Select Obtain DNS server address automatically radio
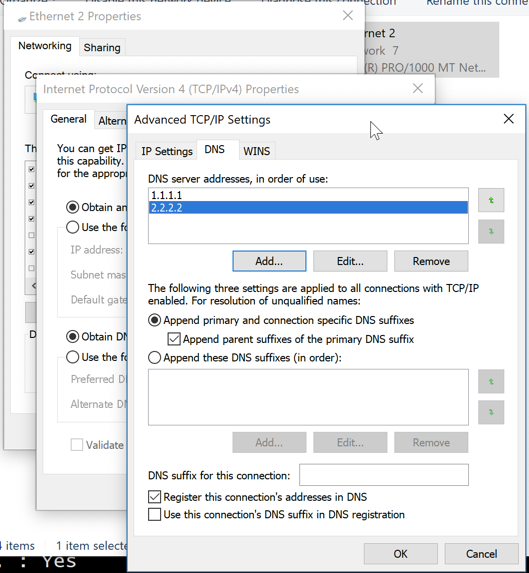 pos(73,337)
